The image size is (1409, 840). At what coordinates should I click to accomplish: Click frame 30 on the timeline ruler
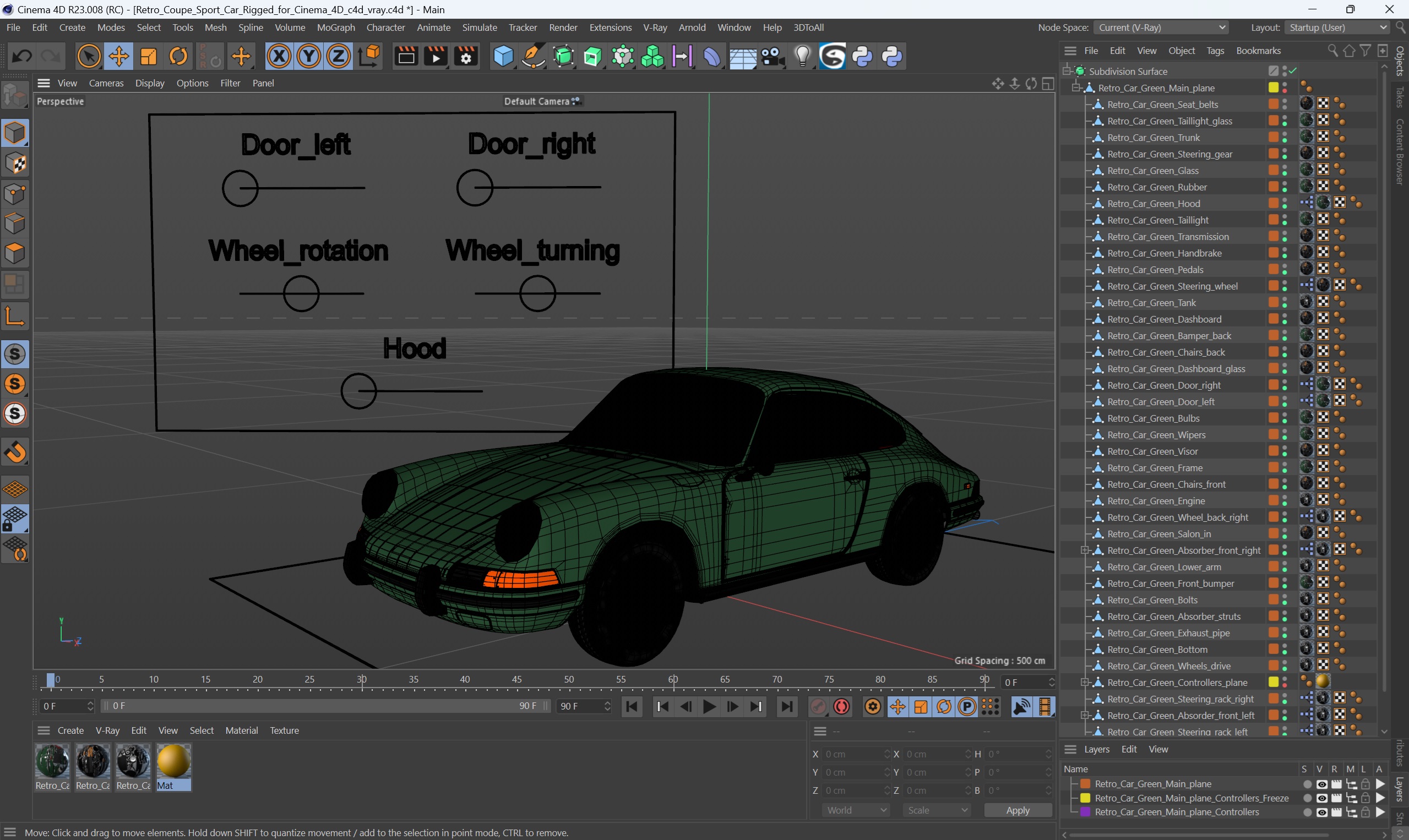pyautogui.click(x=362, y=679)
